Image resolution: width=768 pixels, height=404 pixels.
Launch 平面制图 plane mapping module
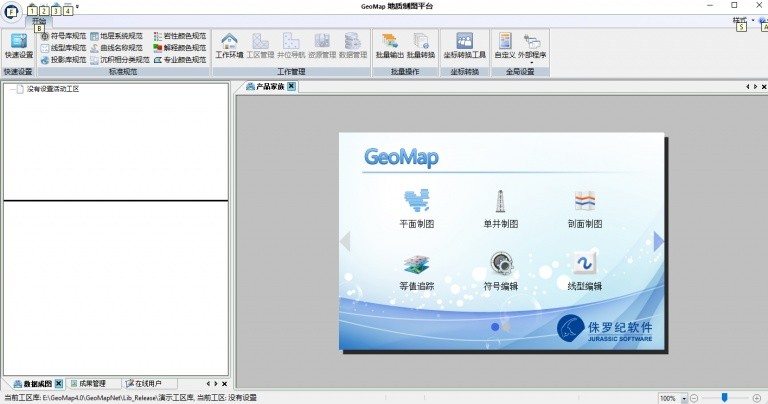point(416,208)
